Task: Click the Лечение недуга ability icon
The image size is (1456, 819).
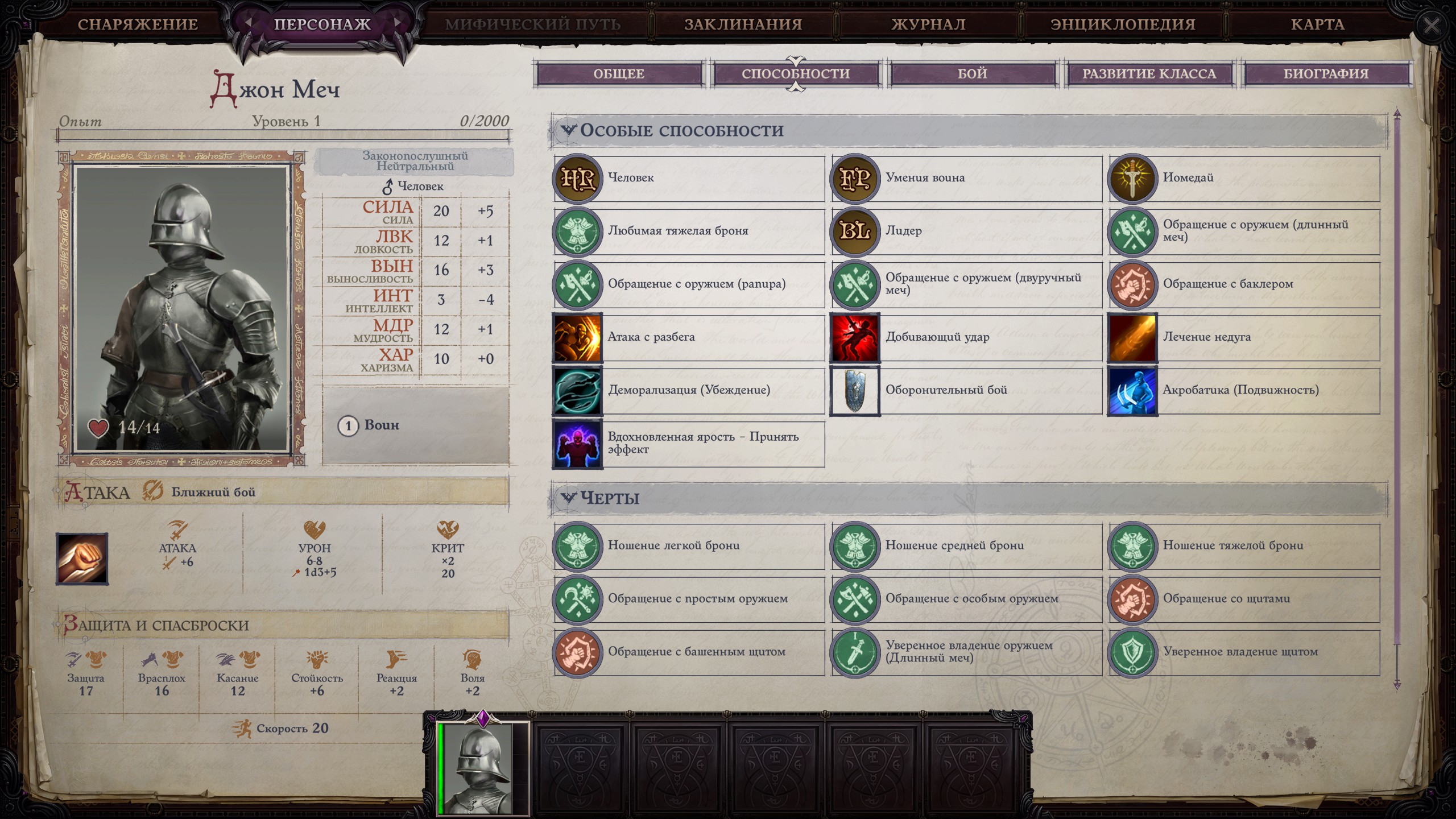Action: tap(1132, 337)
